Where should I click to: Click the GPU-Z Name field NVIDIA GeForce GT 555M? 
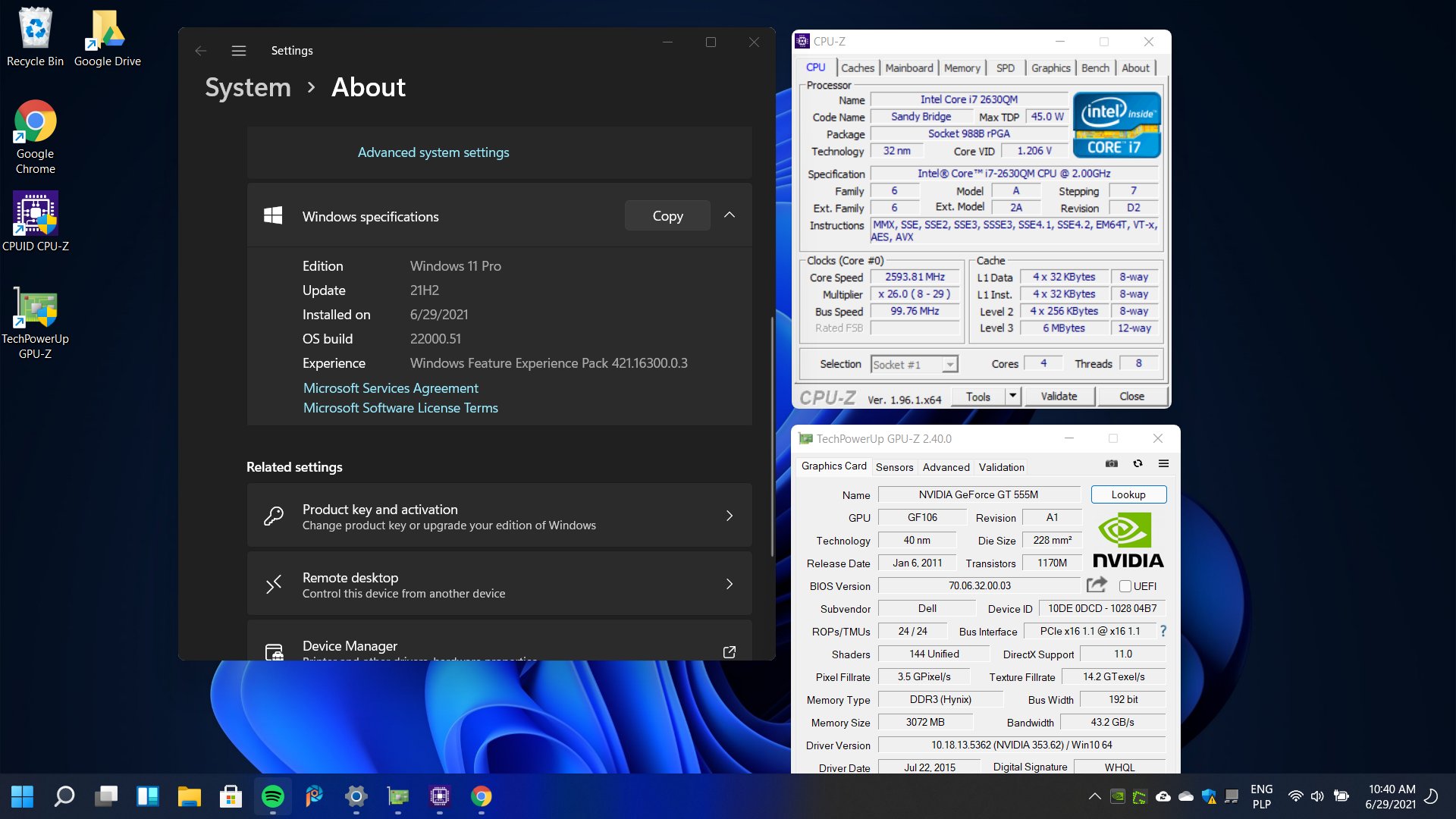coord(978,494)
